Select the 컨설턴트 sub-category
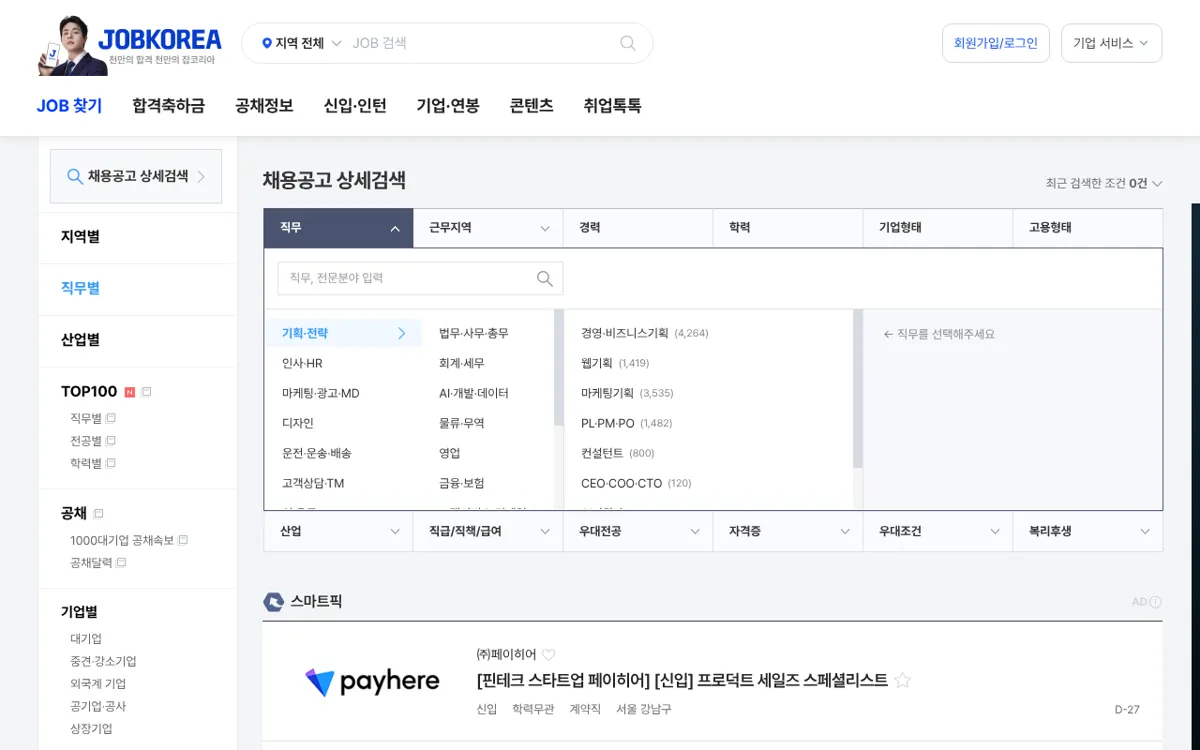1200x750 pixels. click(x=617, y=453)
